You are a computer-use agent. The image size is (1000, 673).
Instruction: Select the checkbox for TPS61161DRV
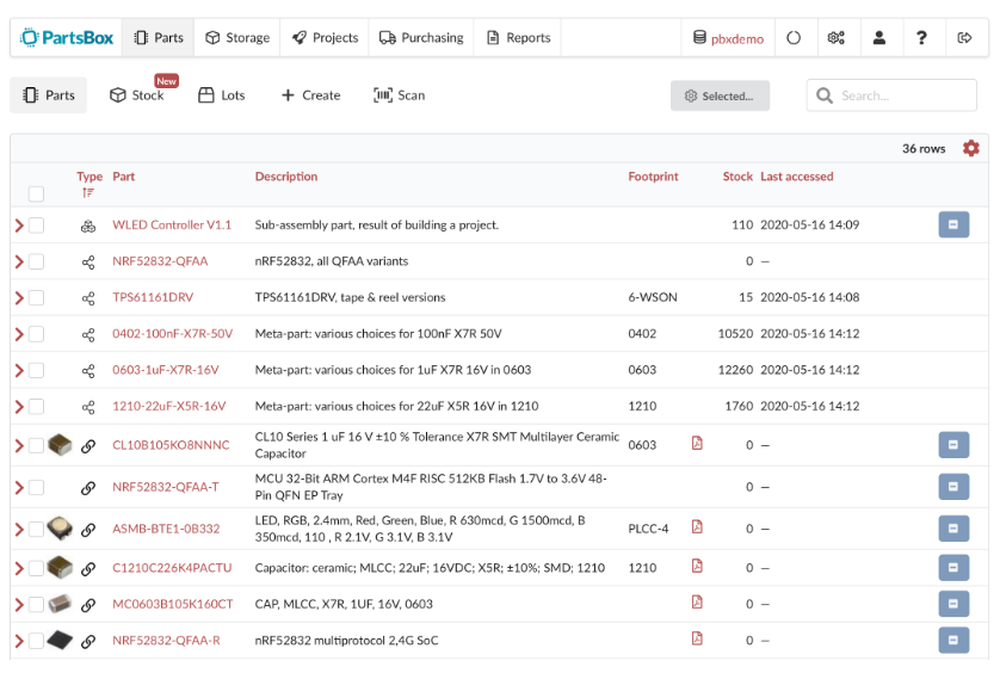[x=36, y=297]
